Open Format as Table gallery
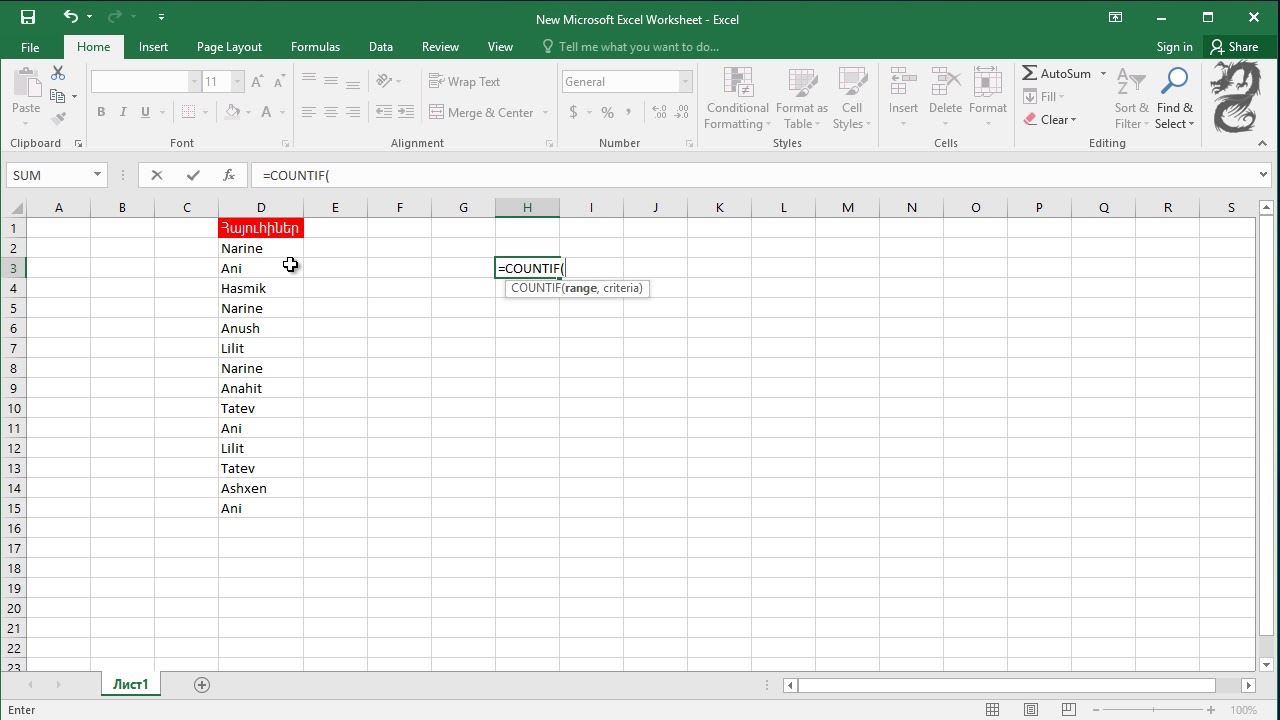Screen dimensions: 1280x720 click(802, 99)
